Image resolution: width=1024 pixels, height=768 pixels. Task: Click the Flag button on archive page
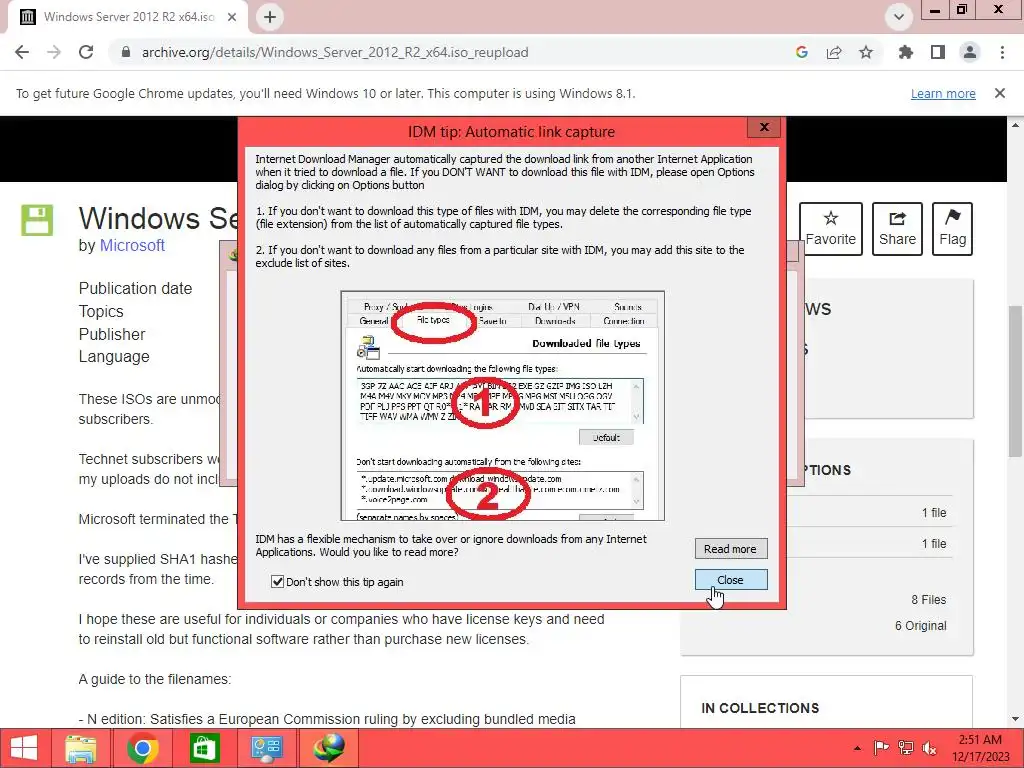coord(953,229)
